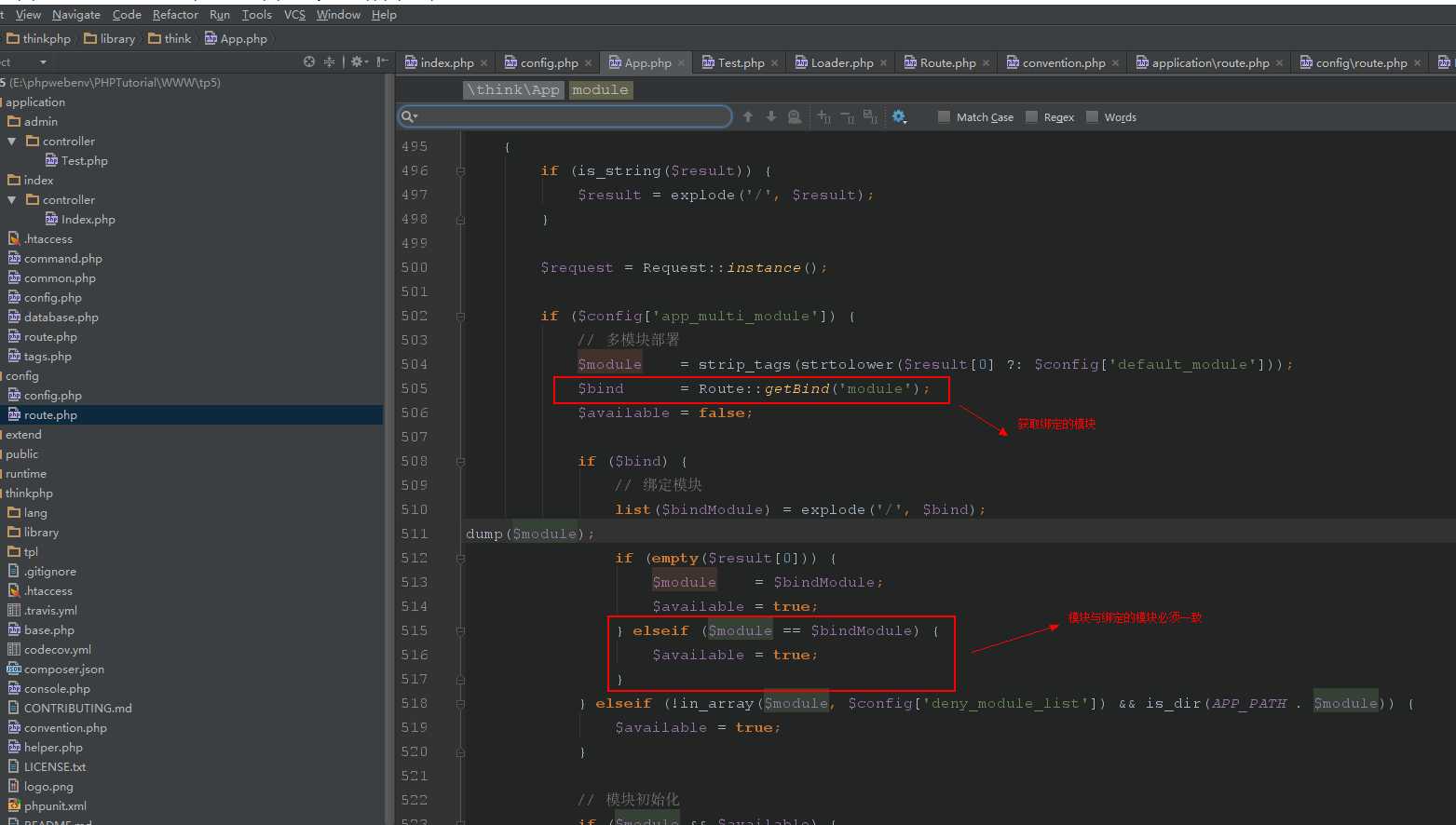Focus the find search input field

coord(565,116)
